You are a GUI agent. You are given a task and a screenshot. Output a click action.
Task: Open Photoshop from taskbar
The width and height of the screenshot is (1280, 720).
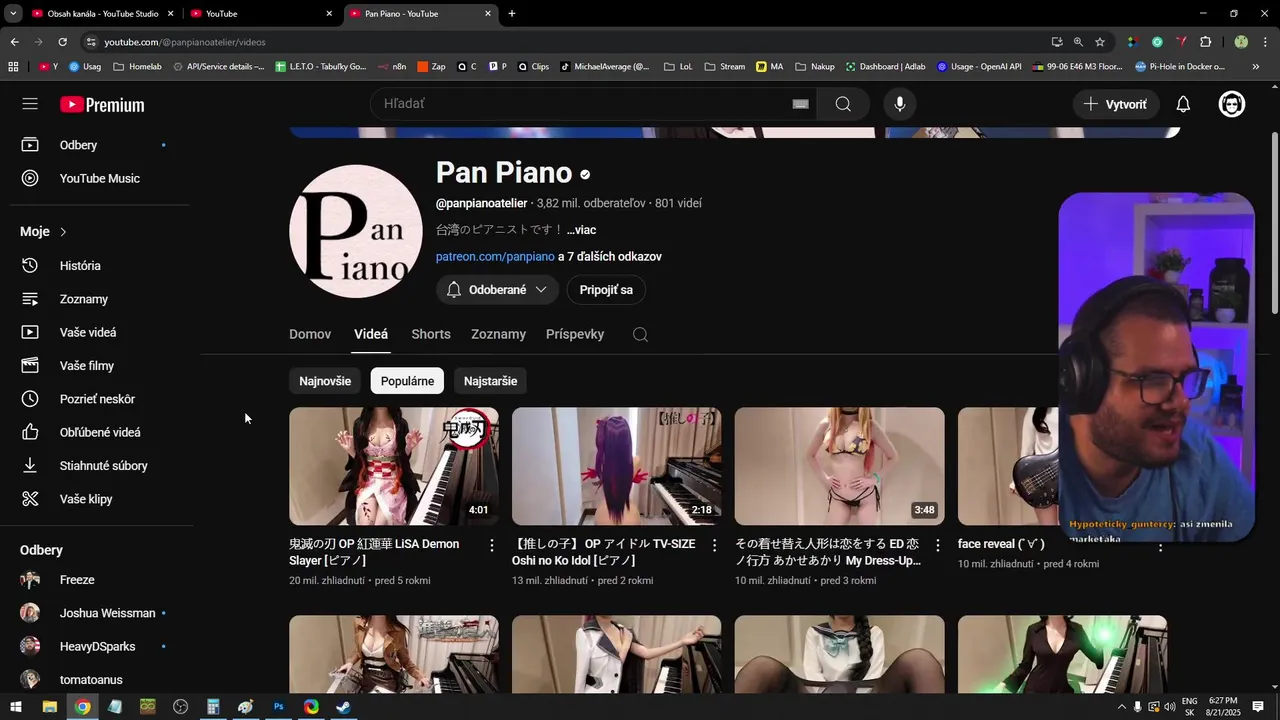click(x=278, y=707)
